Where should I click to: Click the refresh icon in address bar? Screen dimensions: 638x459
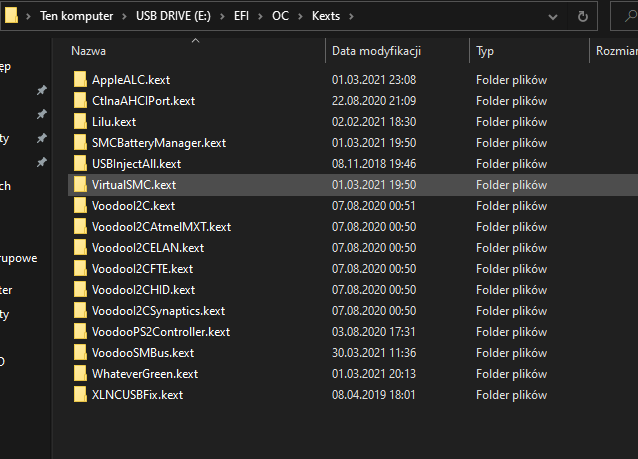coord(583,16)
